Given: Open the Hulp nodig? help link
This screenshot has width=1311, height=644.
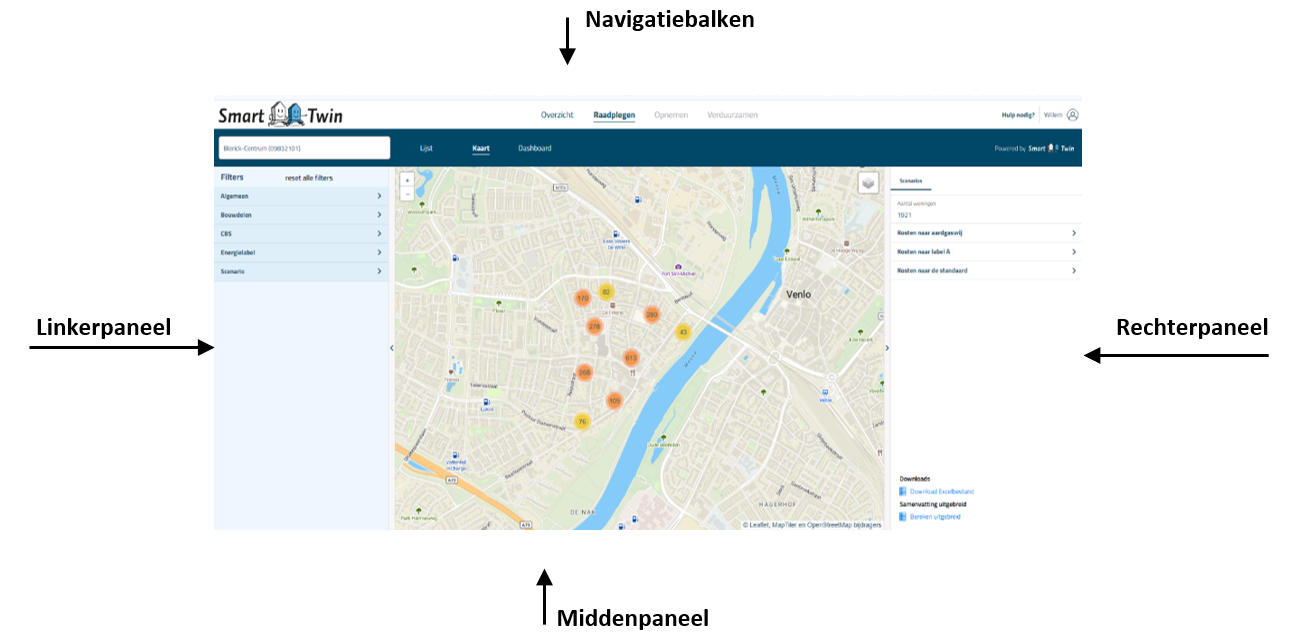Looking at the screenshot, I should (x=1019, y=114).
